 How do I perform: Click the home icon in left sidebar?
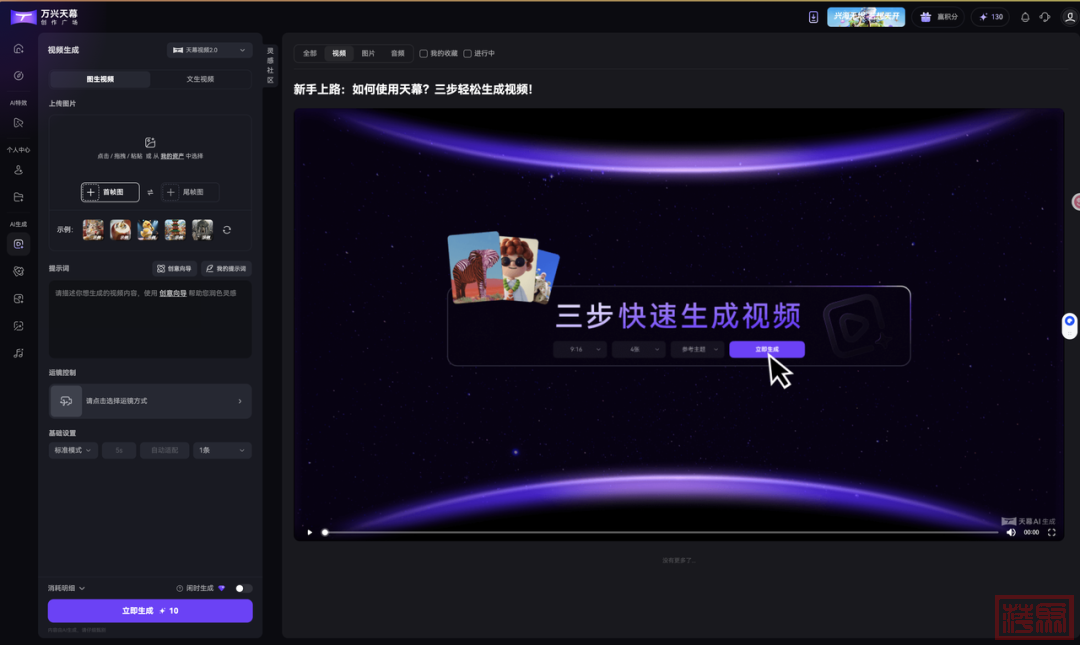[x=18, y=49]
